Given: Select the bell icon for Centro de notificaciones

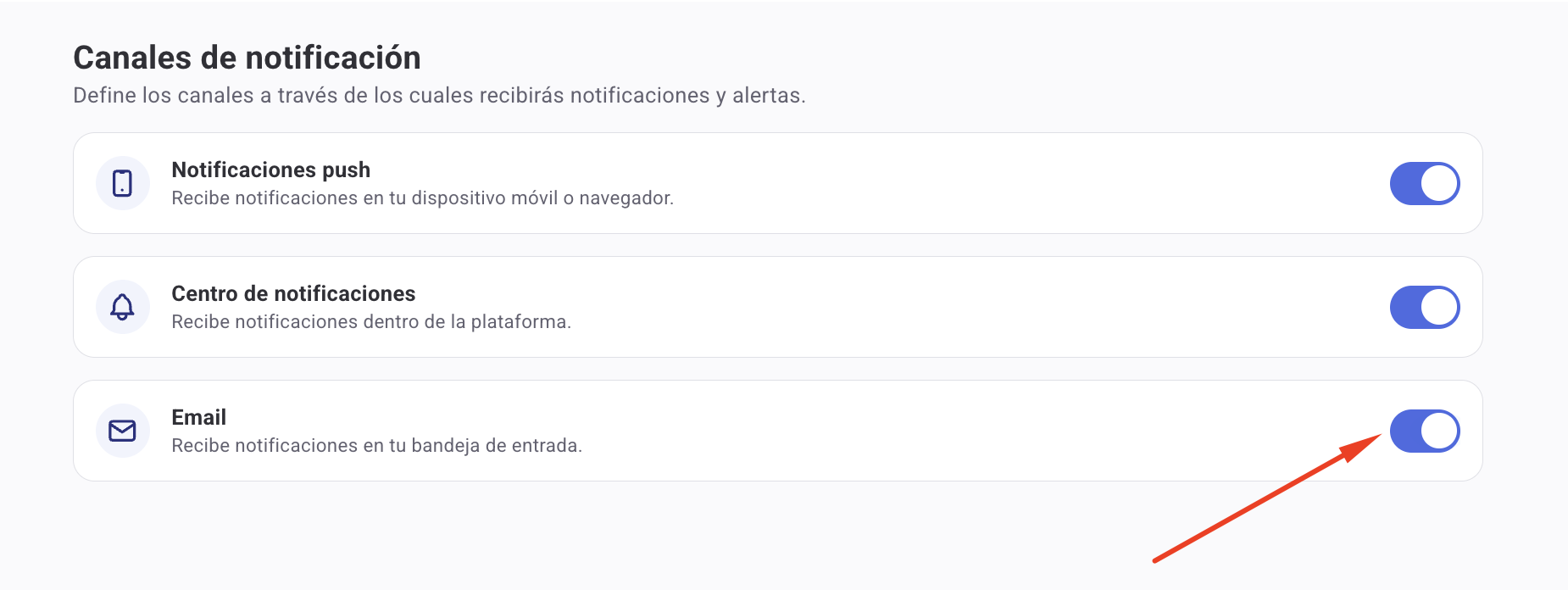Looking at the screenshot, I should pos(123,307).
